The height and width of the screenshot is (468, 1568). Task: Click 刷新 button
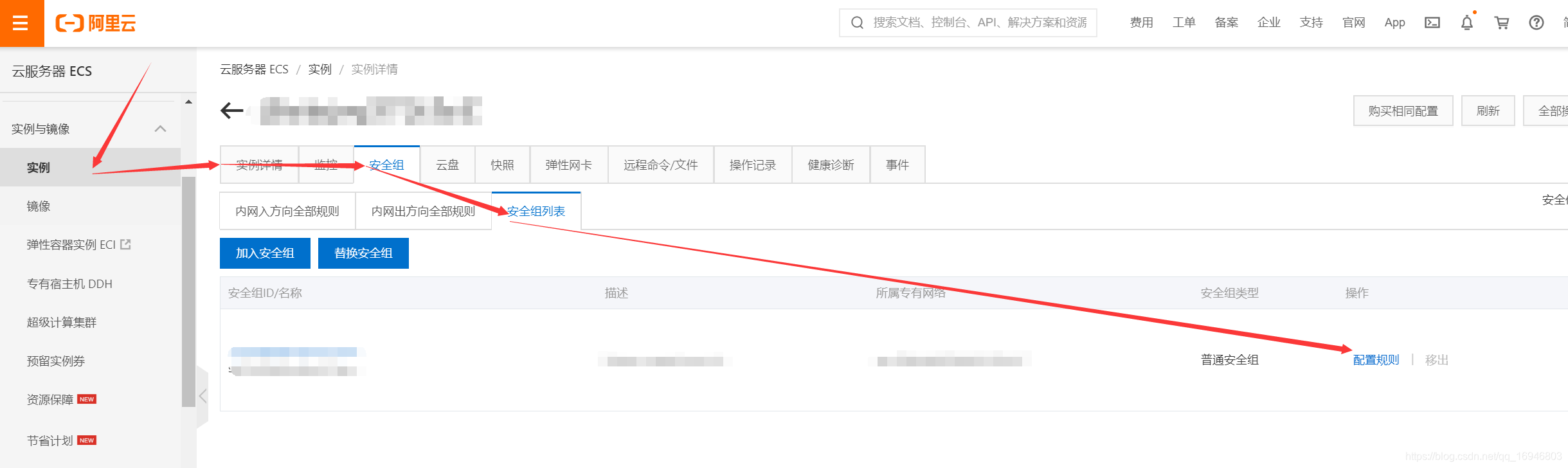(x=1488, y=111)
